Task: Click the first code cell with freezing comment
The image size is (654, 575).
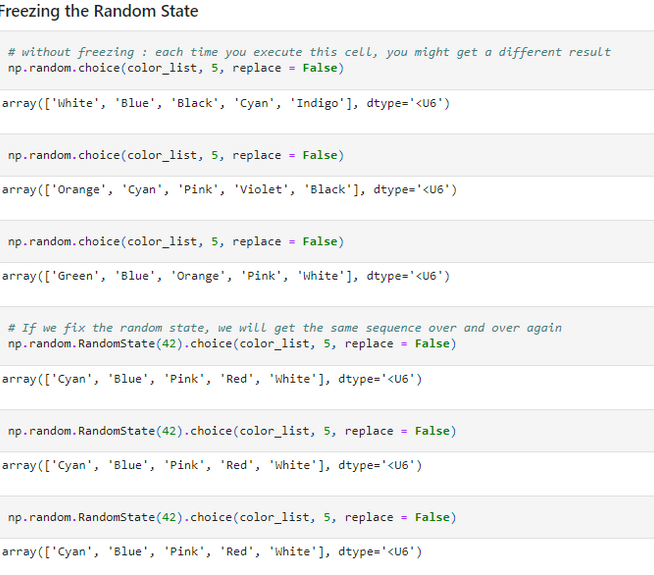Action: pos(327,60)
